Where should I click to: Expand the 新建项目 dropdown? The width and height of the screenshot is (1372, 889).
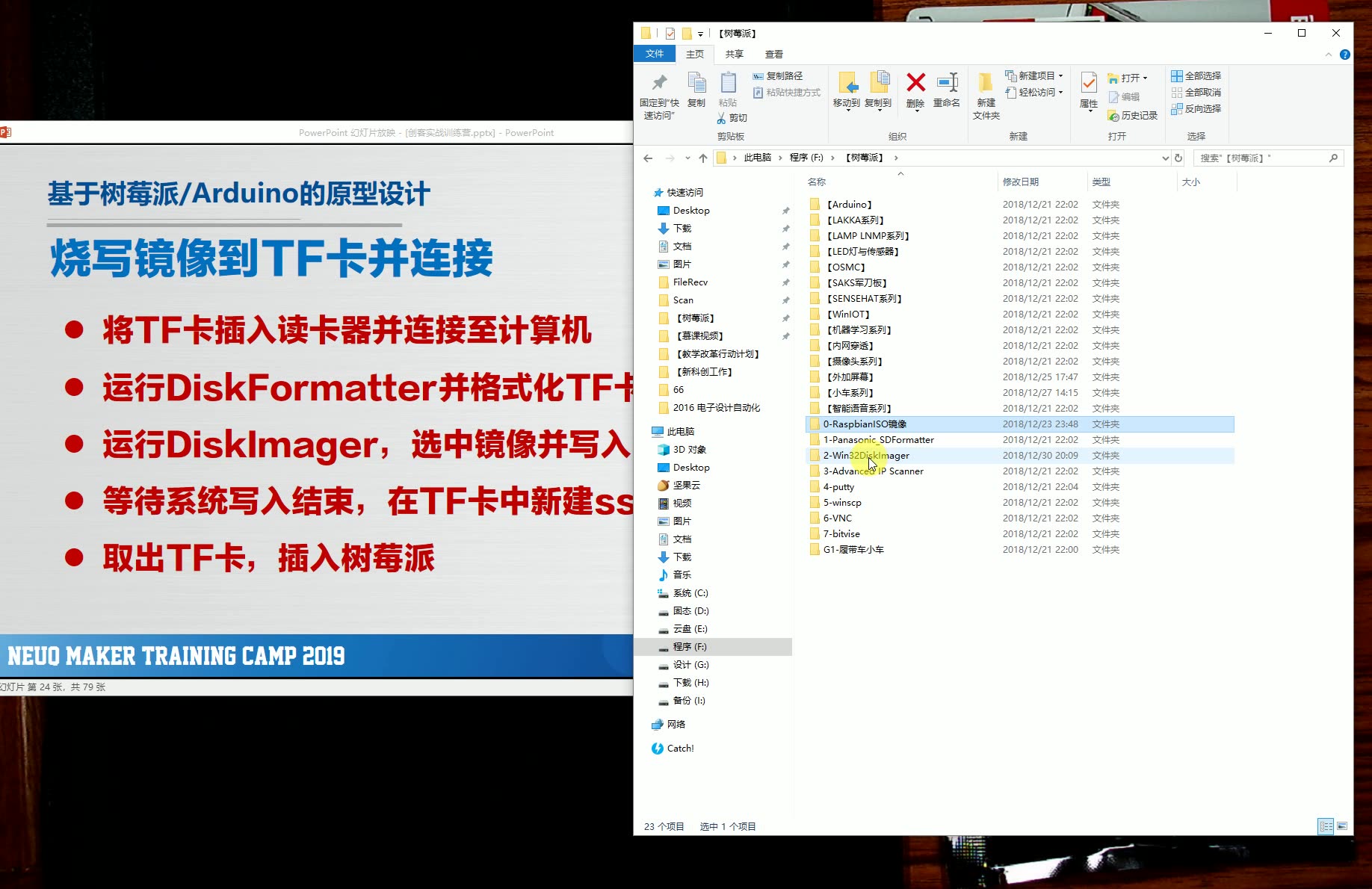[x=1062, y=75]
